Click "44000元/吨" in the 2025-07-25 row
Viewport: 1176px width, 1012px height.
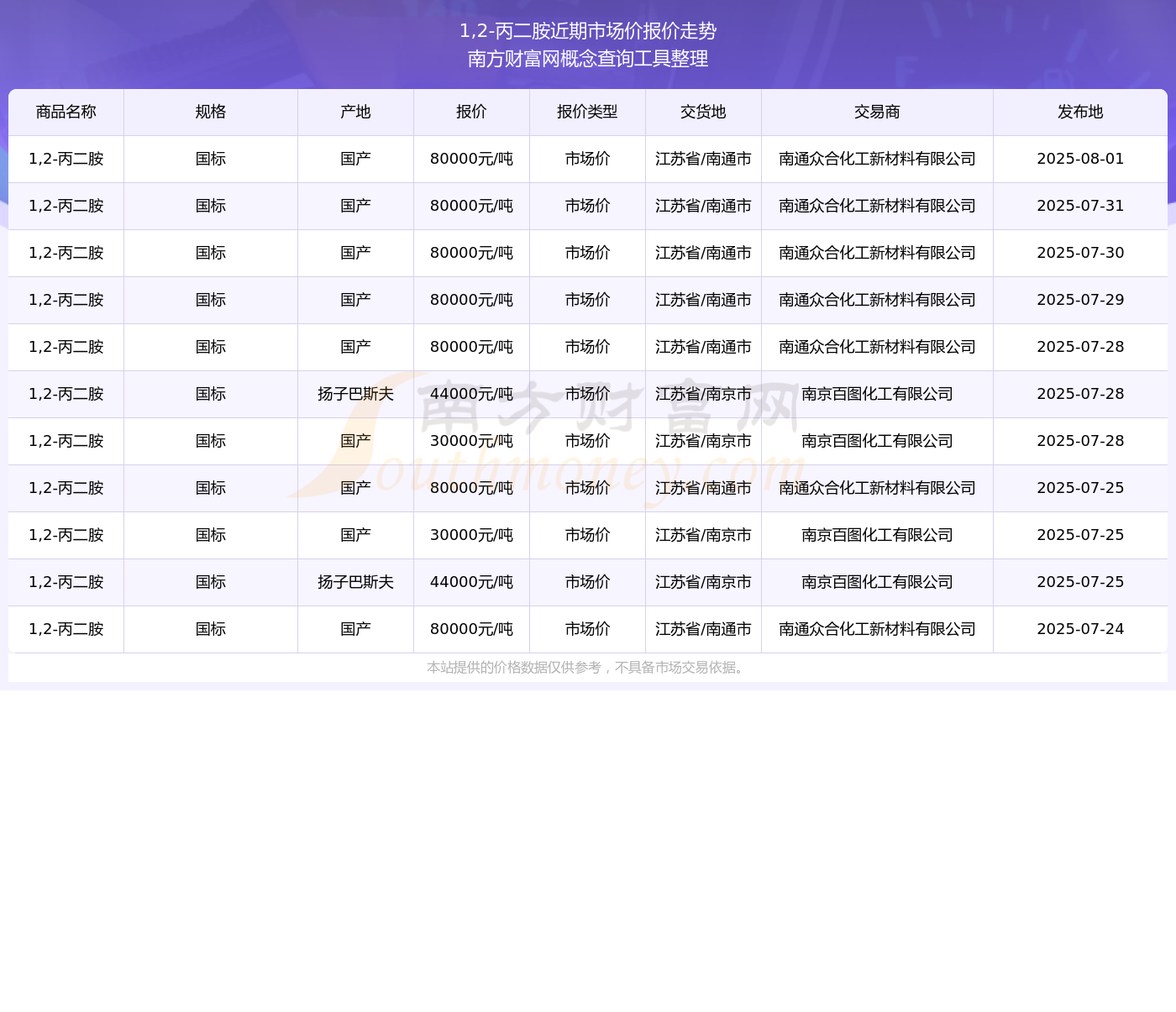472,582
